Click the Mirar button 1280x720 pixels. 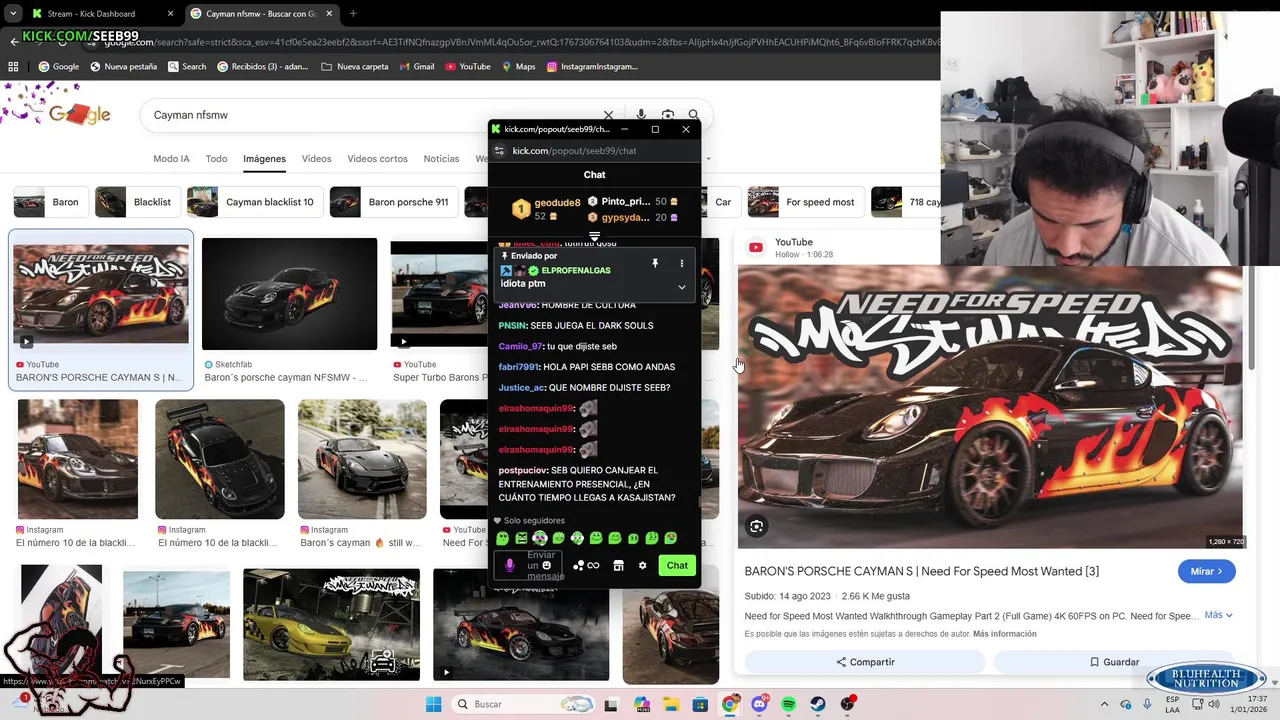click(1206, 571)
